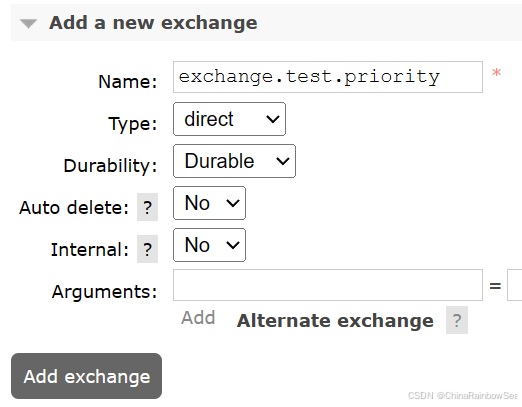Screen dimensions: 522x407
Task: Click the Add exchange button
Action: (86, 376)
